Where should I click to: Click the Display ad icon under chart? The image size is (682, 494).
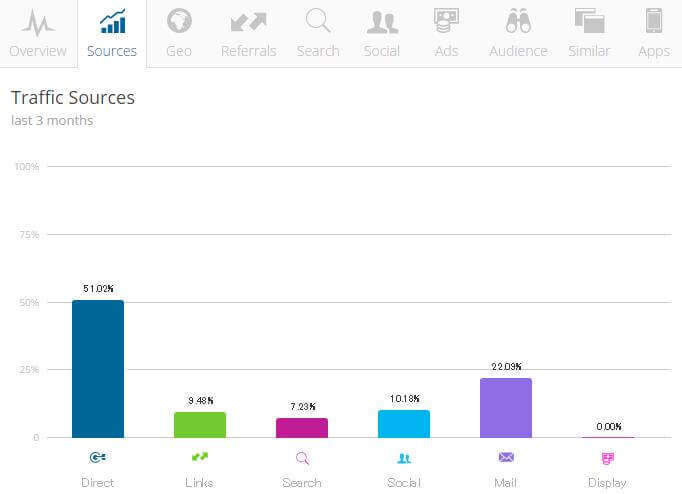point(608,458)
